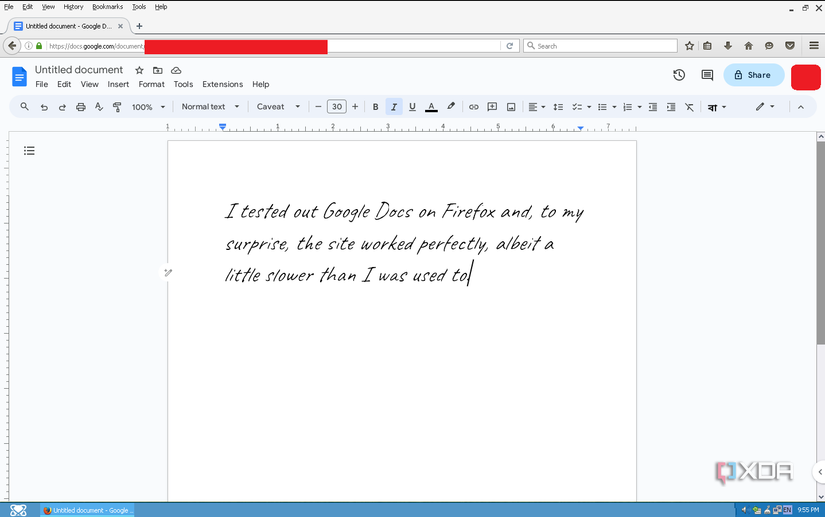Move the document to a folder
The height and width of the screenshot is (517, 825).
pyautogui.click(x=157, y=70)
